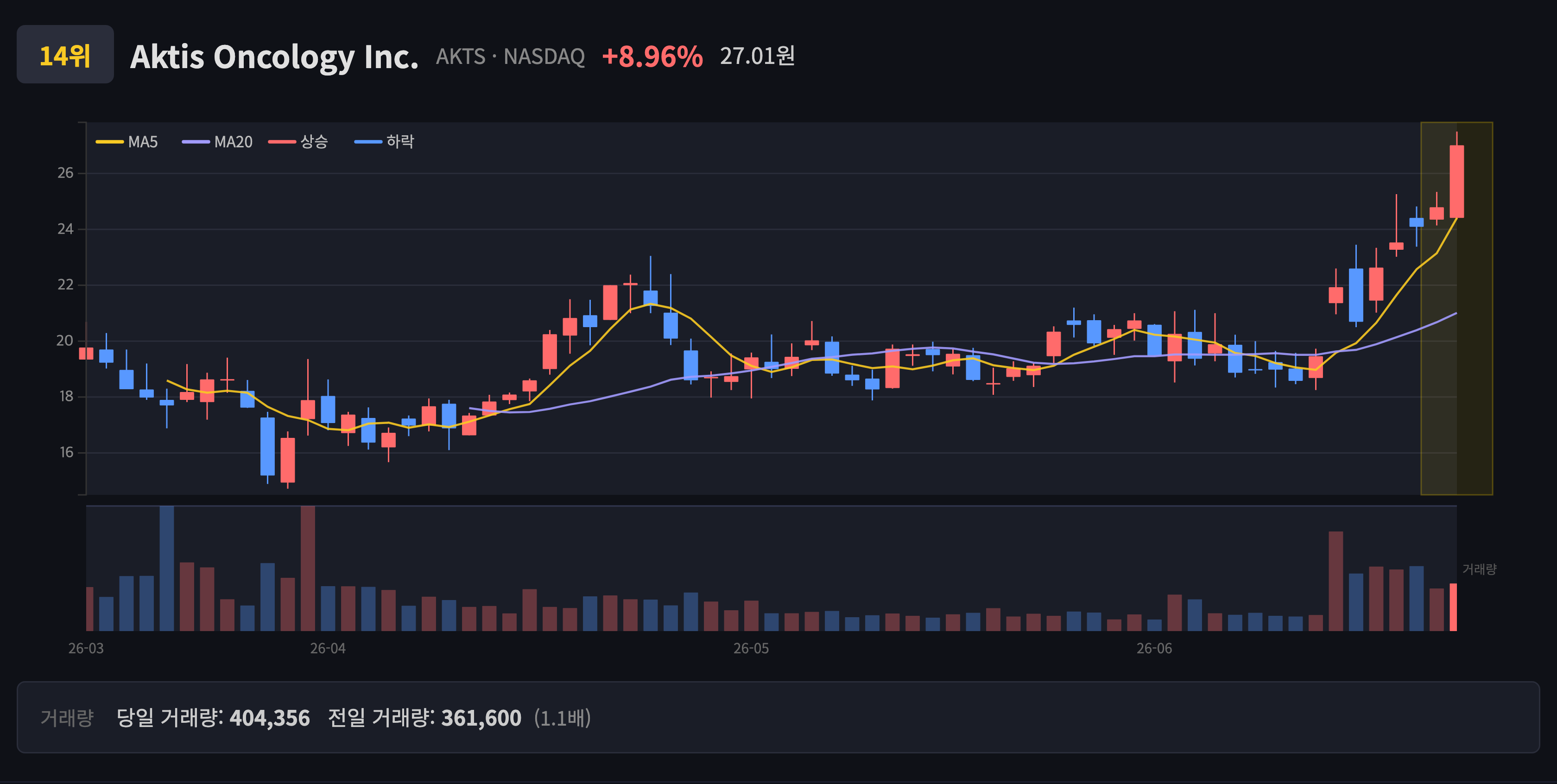Click the 26-05 date axis label

(751, 649)
